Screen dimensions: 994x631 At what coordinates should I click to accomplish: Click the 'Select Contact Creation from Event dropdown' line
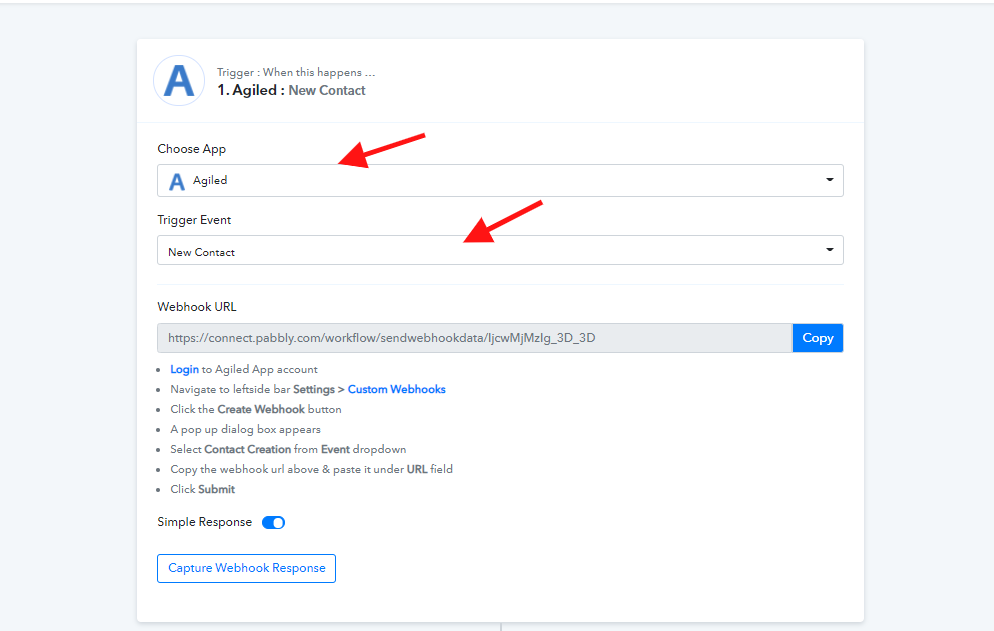coord(288,450)
